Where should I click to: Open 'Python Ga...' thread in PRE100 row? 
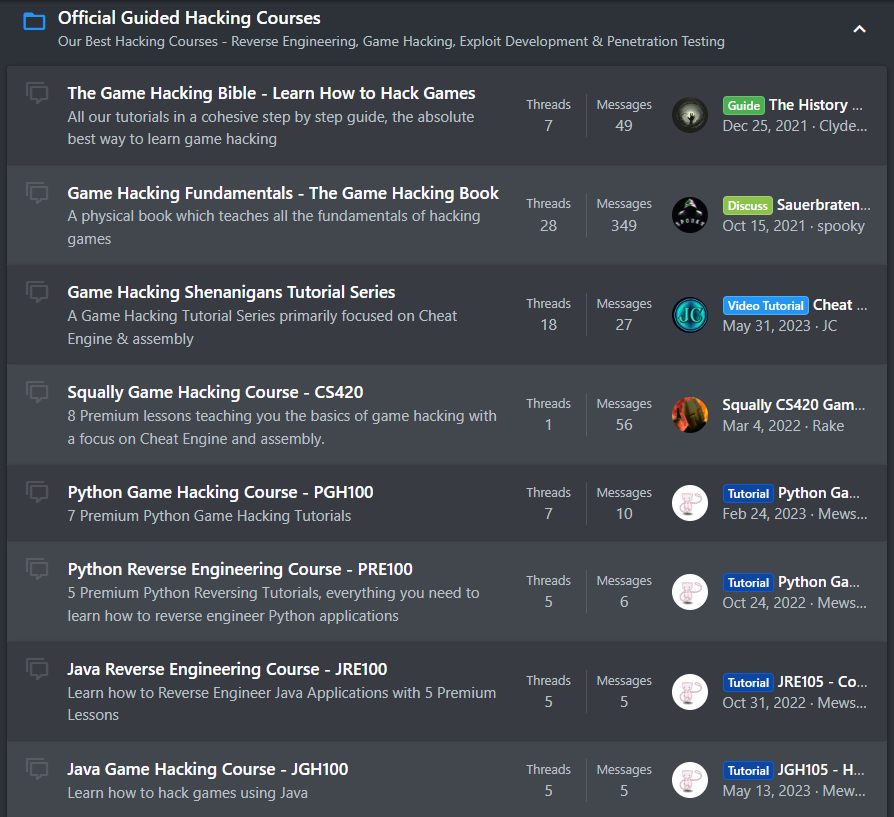819,582
